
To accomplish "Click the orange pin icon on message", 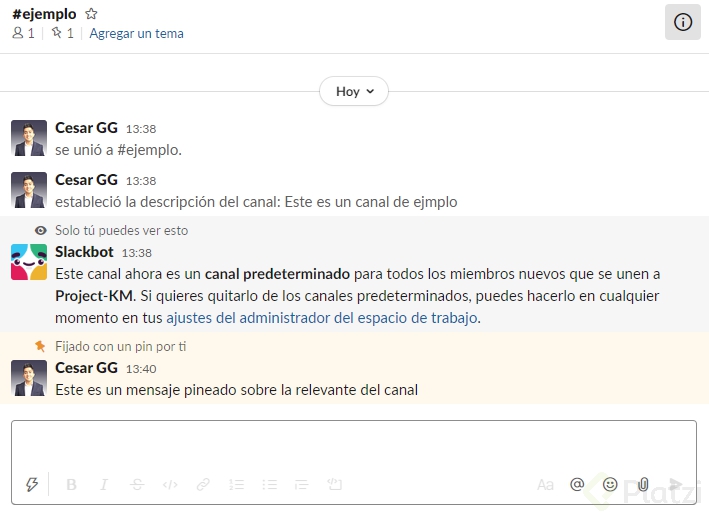I will (x=40, y=346).
